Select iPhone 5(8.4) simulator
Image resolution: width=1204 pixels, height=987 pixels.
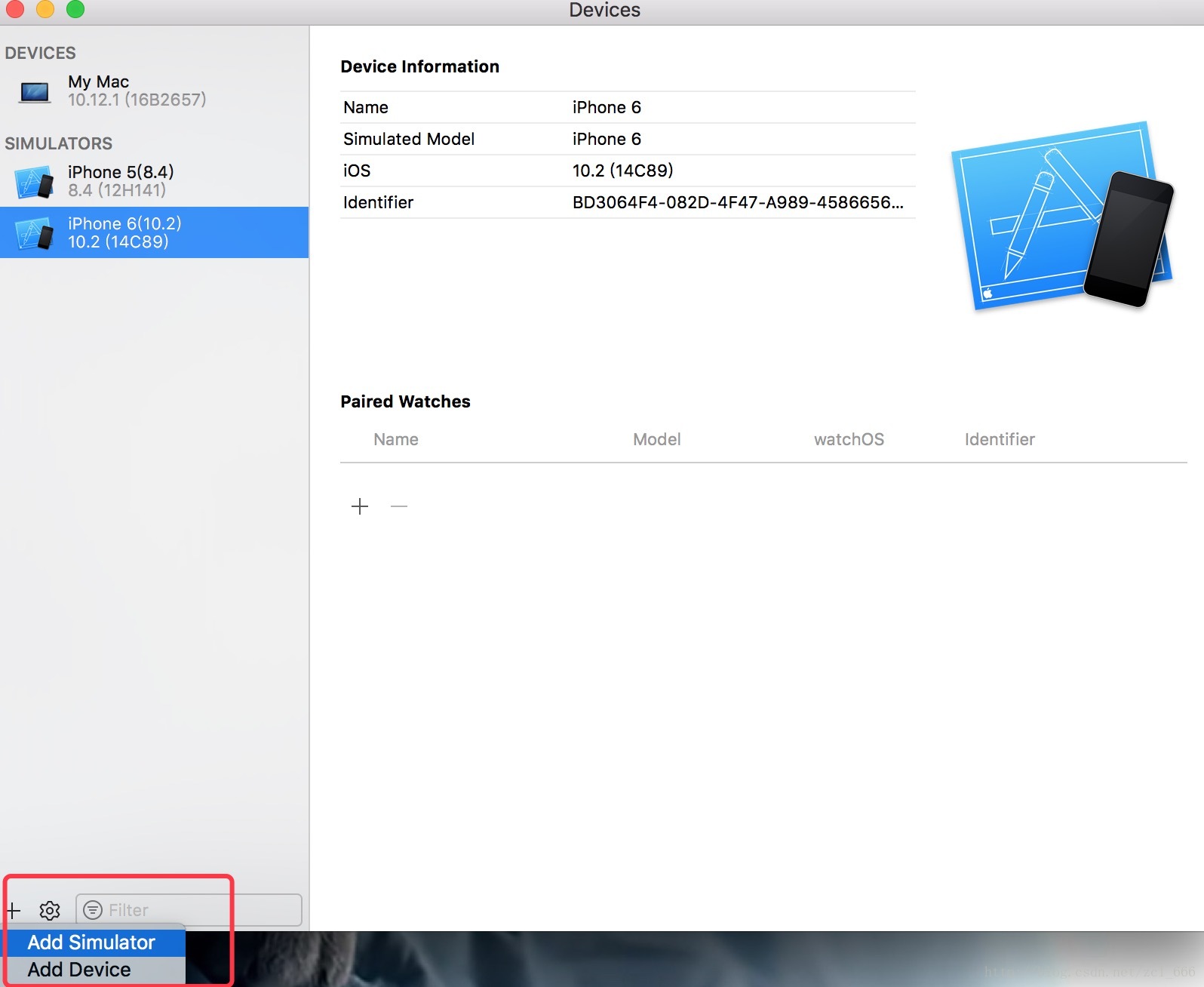[154, 181]
